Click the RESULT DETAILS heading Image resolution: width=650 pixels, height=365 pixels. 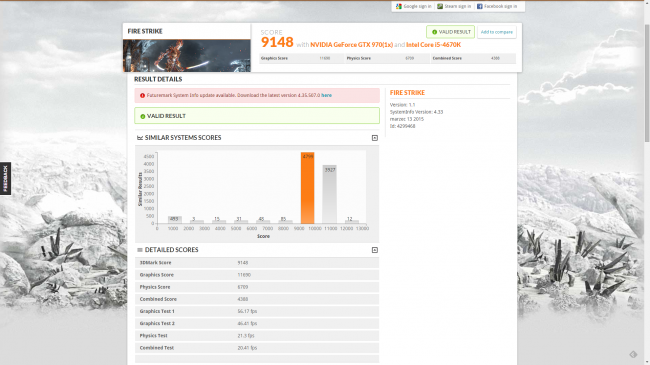[158, 79]
